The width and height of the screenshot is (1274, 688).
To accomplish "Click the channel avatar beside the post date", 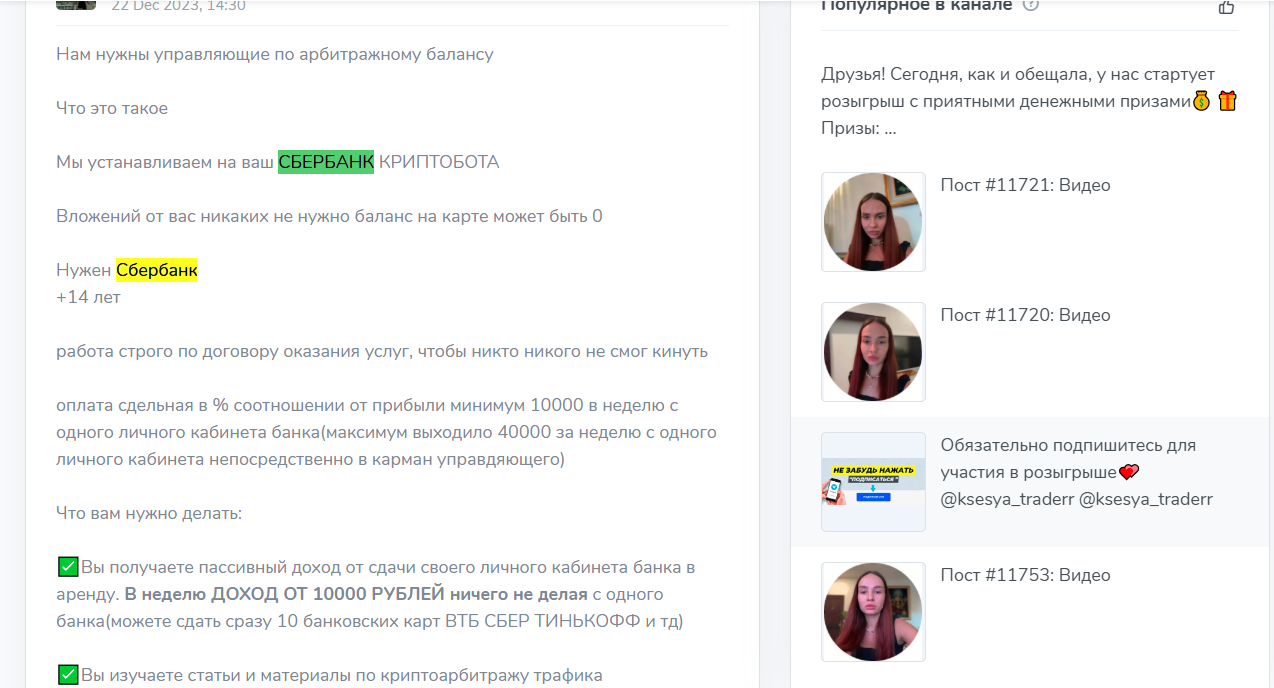I will pos(76,4).
